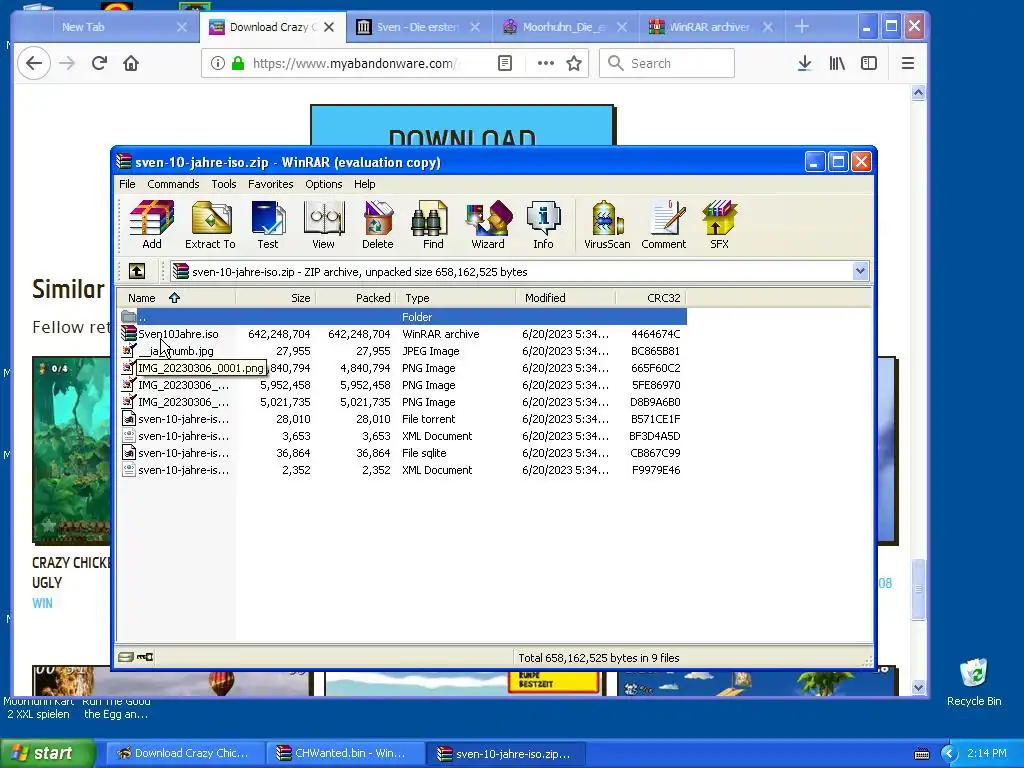1024x768 pixels.
Task: Open the View file tool
Action: (323, 225)
